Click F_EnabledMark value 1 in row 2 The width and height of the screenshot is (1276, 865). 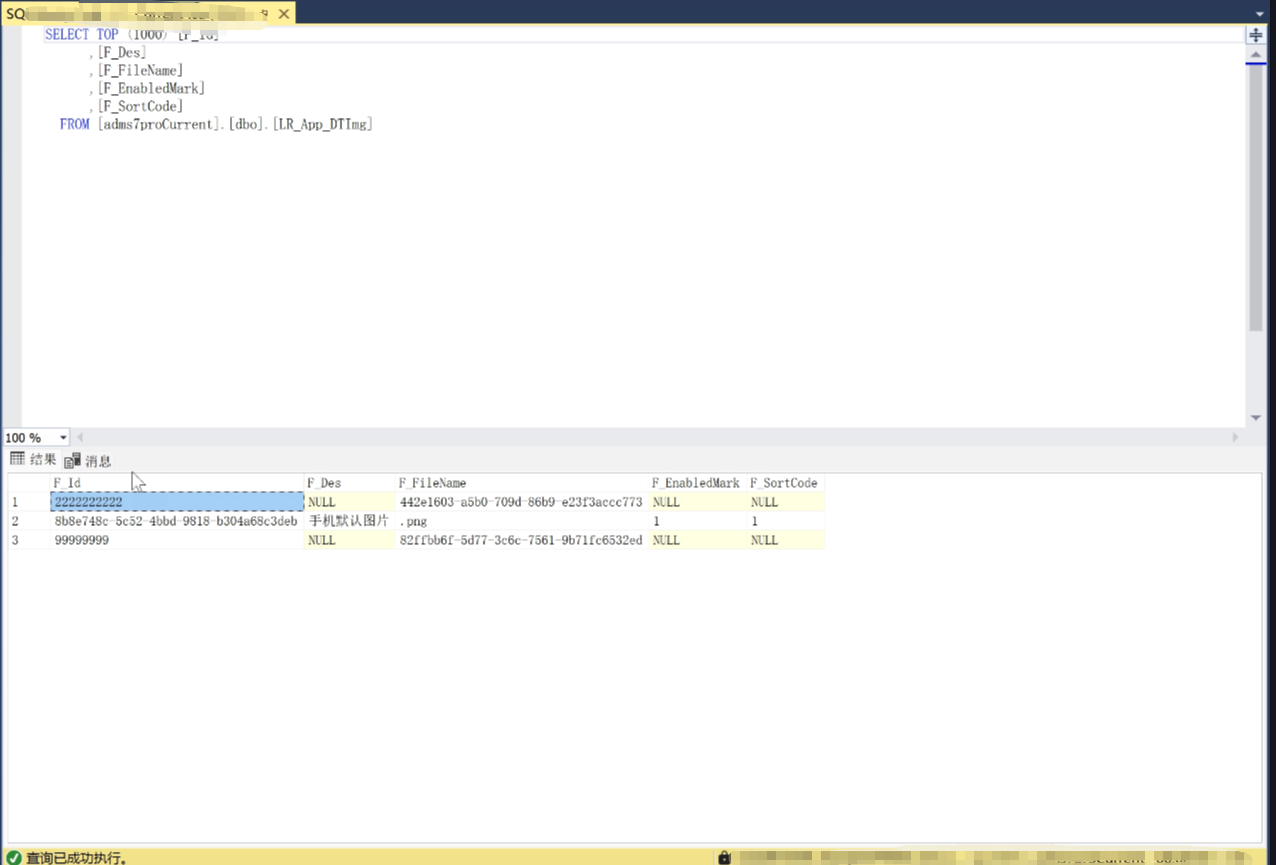click(x=697, y=521)
